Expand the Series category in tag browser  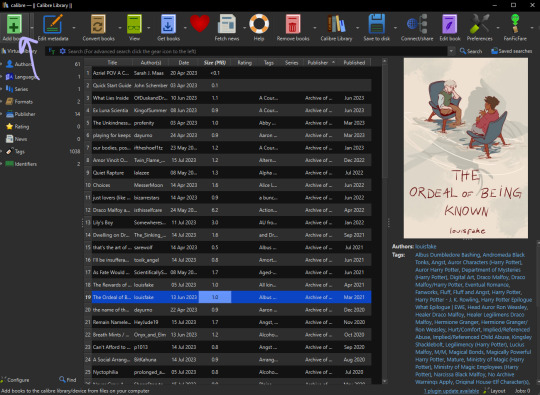coord(2,89)
